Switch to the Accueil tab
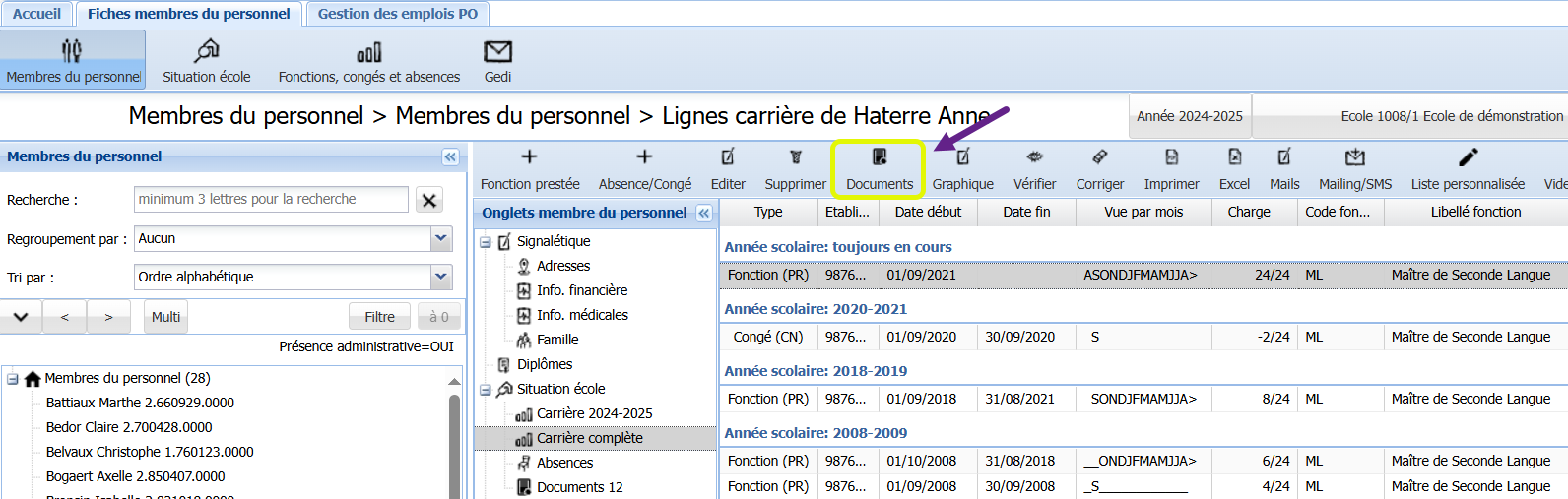This screenshot has width=1568, height=499. tap(36, 14)
